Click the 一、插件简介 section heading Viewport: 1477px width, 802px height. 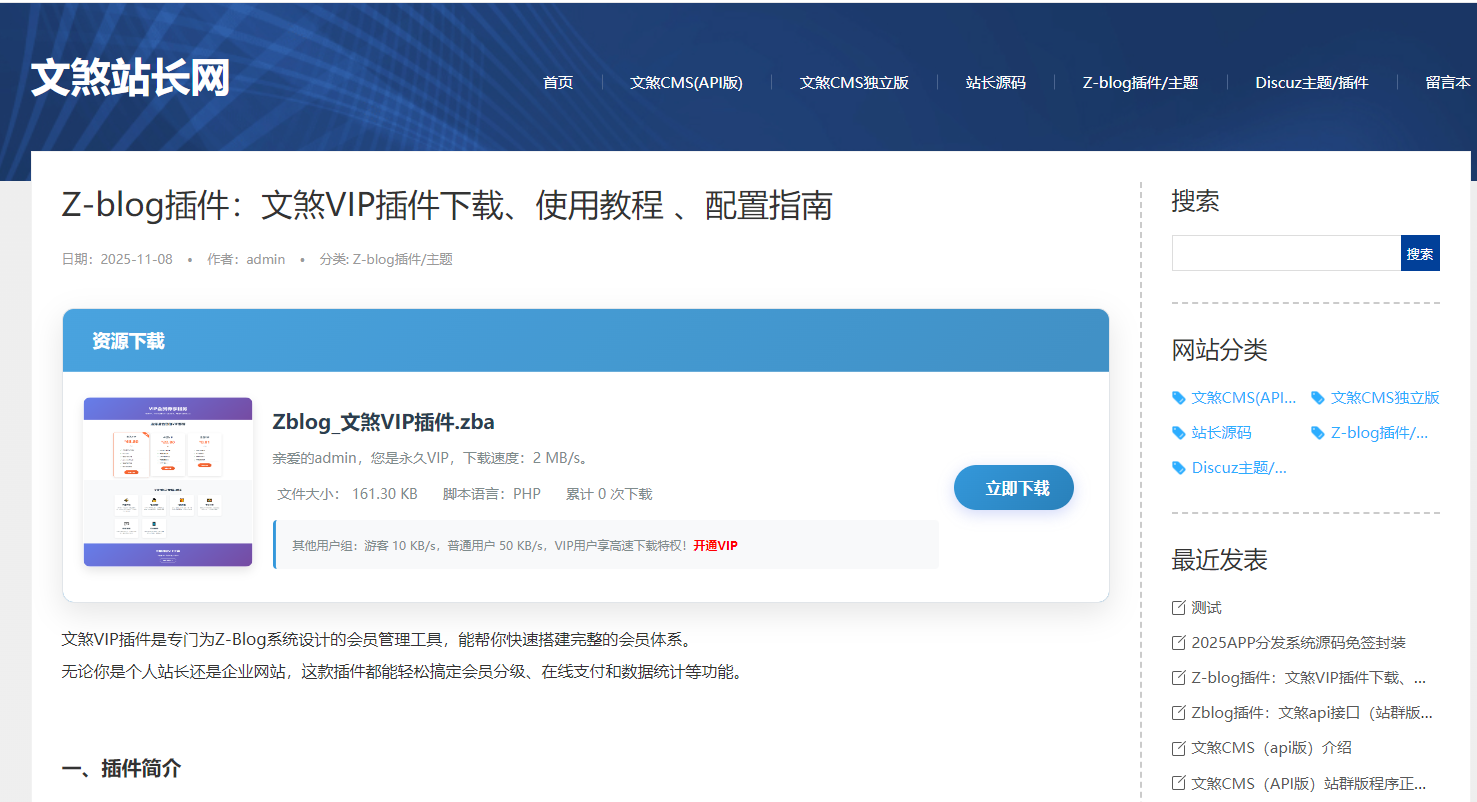point(121,769)
